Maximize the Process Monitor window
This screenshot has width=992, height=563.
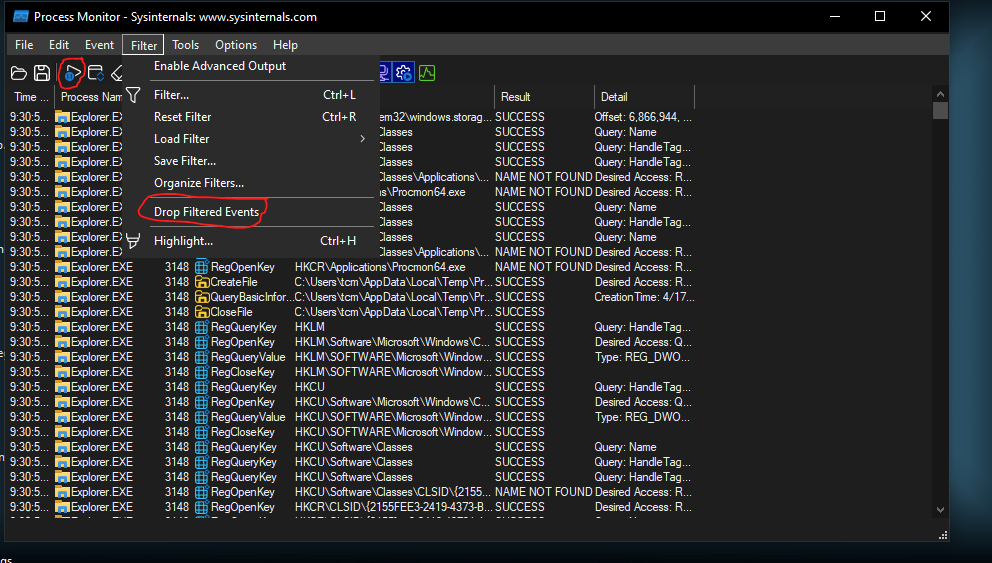click(x=880, y=16)
